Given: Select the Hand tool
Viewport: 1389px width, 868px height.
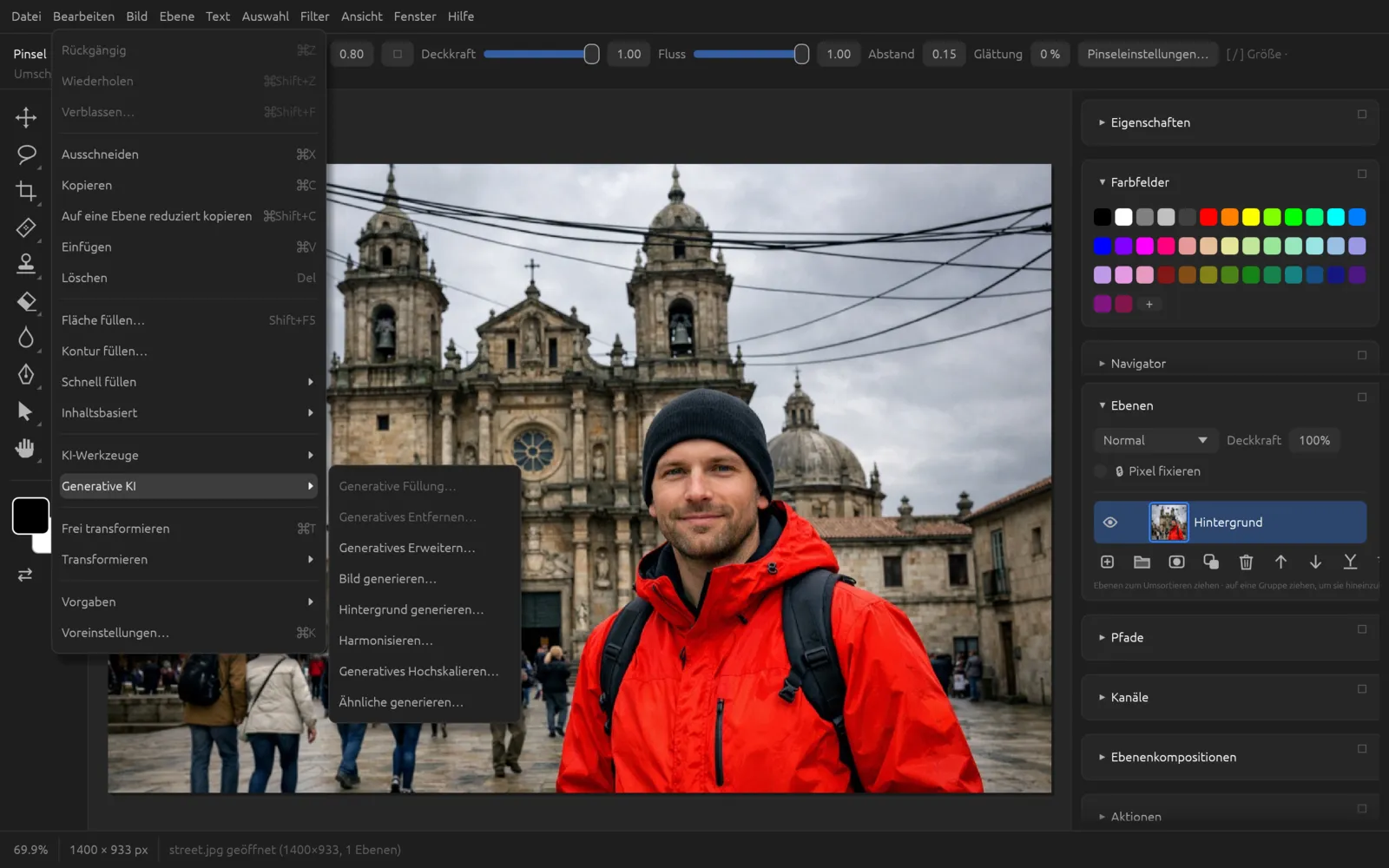Looking at the screenshot, I should pos(26,448).
